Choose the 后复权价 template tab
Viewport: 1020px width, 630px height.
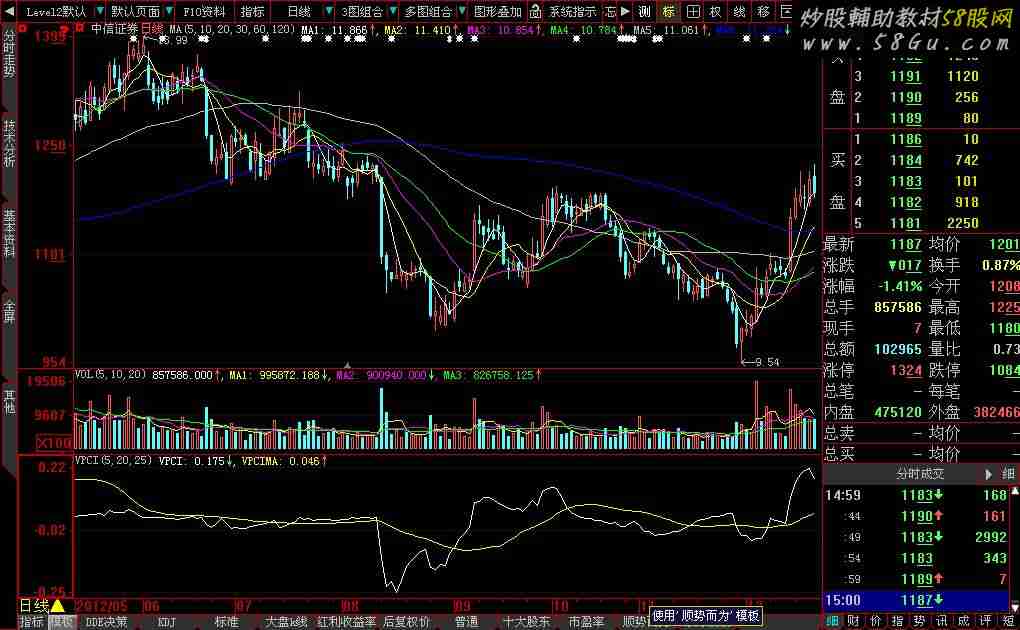(406, 622)
